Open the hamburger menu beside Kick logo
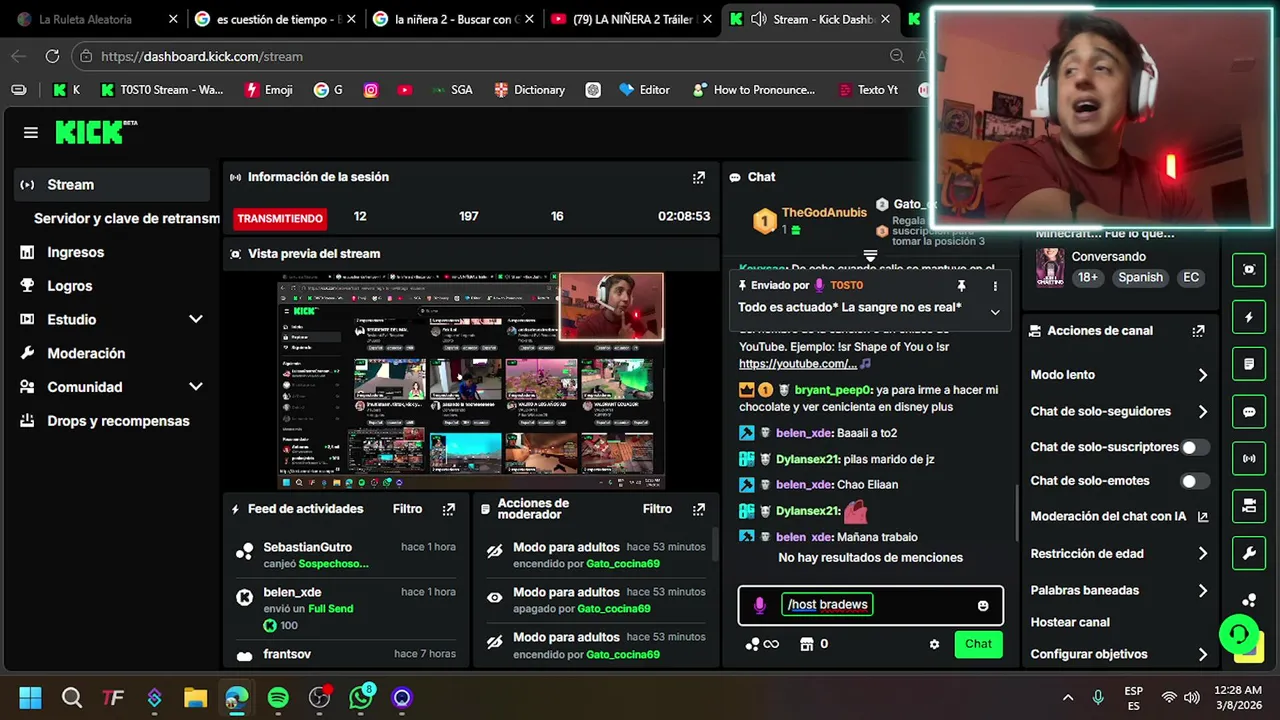The image size is (1280, 720). pyautogui.click(x=31, y=133)
